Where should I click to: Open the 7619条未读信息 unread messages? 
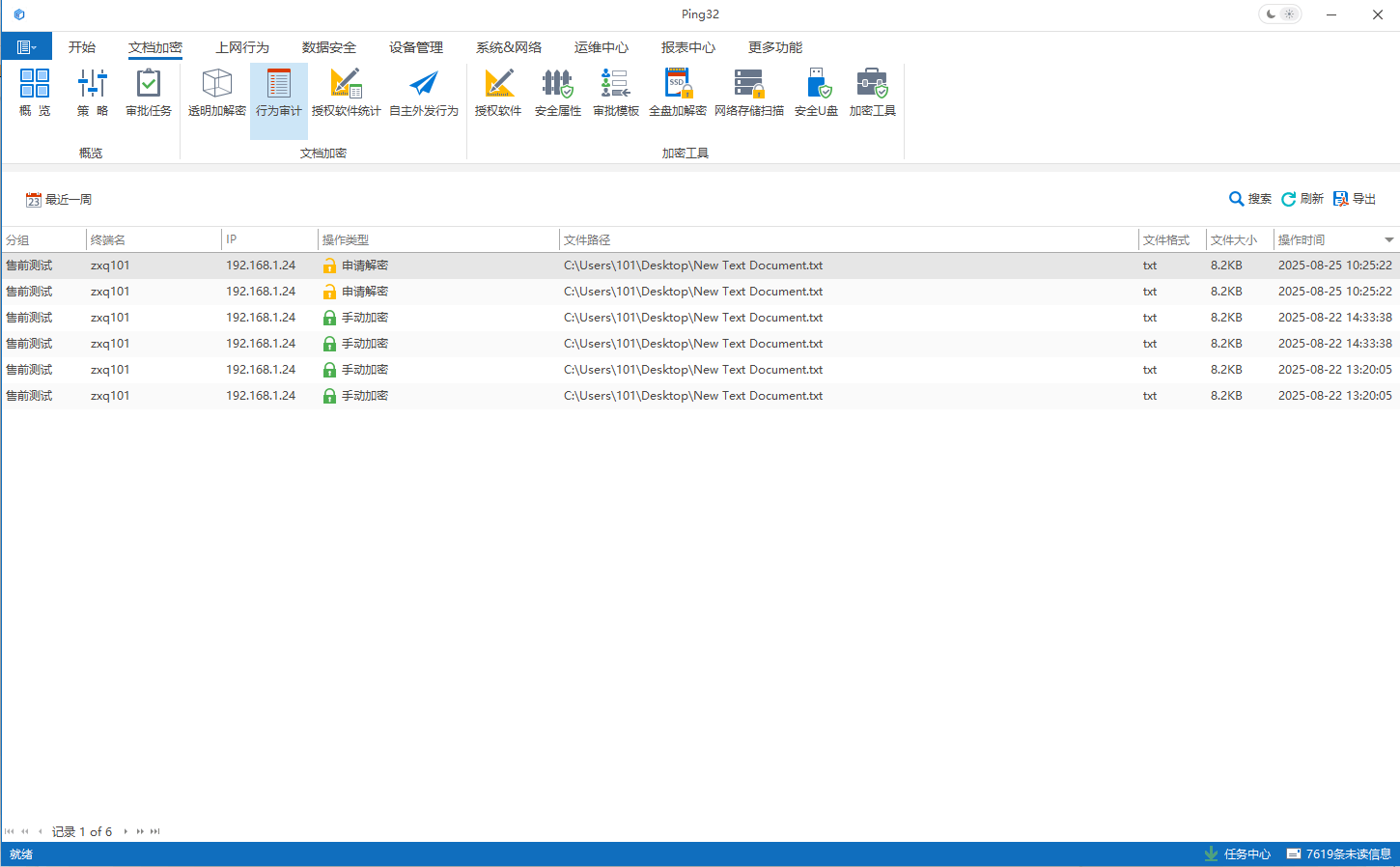1338,854
